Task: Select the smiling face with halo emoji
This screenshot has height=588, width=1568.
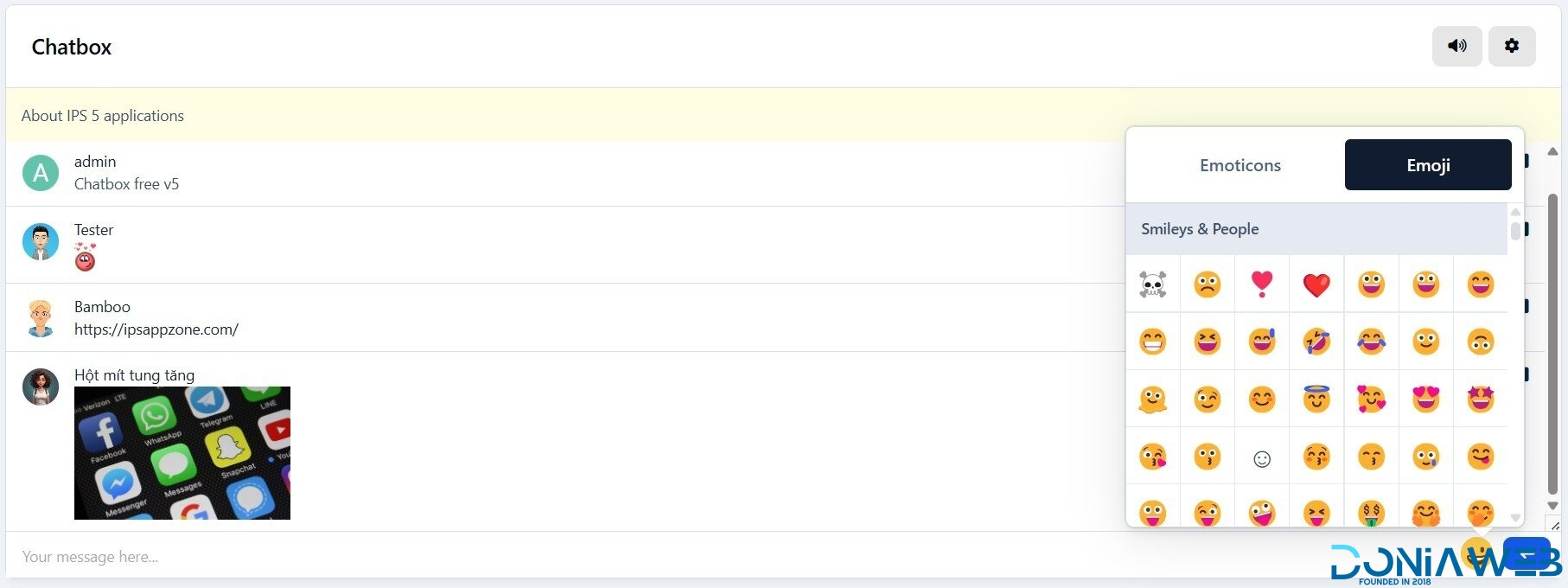Action: 1316,399
